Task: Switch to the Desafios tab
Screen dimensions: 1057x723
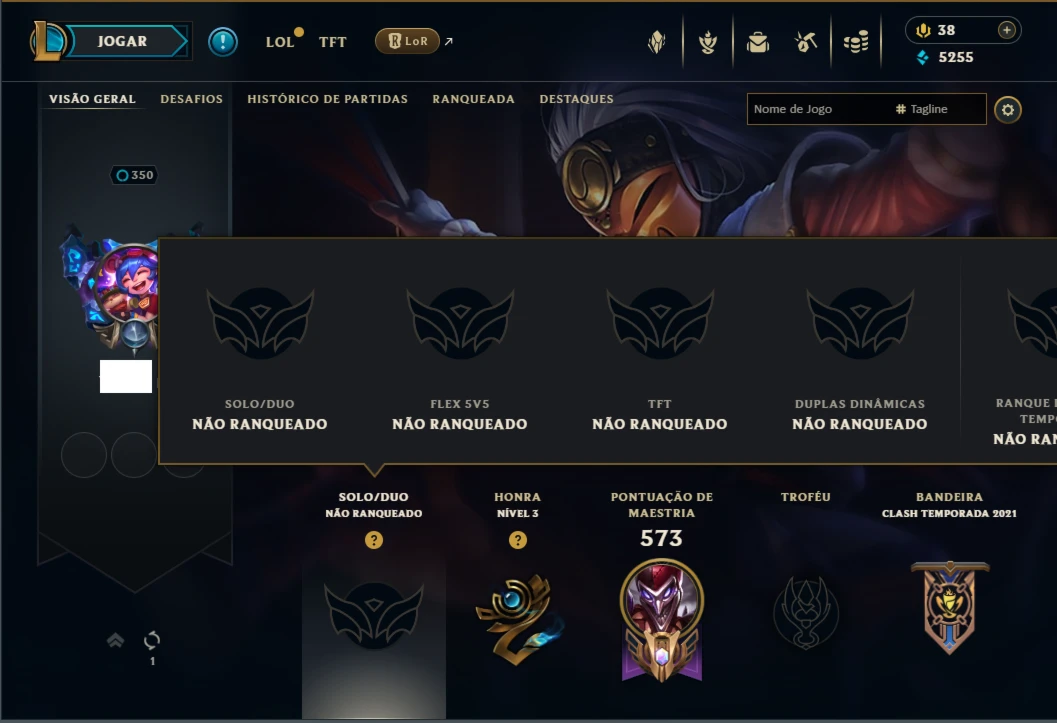Action: click(191, 99)
